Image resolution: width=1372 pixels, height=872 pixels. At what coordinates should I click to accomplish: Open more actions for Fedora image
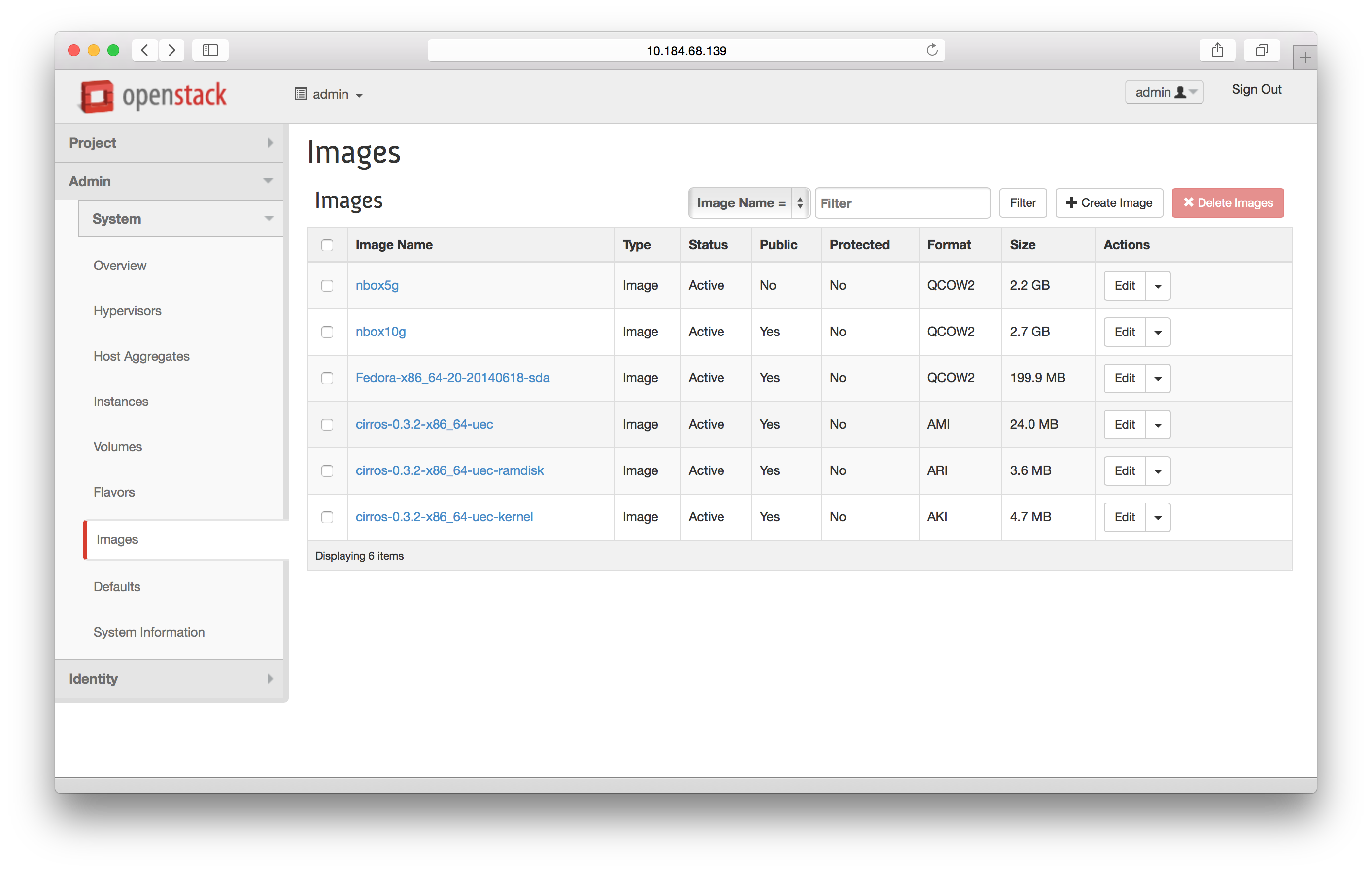pyautogui.click(x=1158, y=378)
